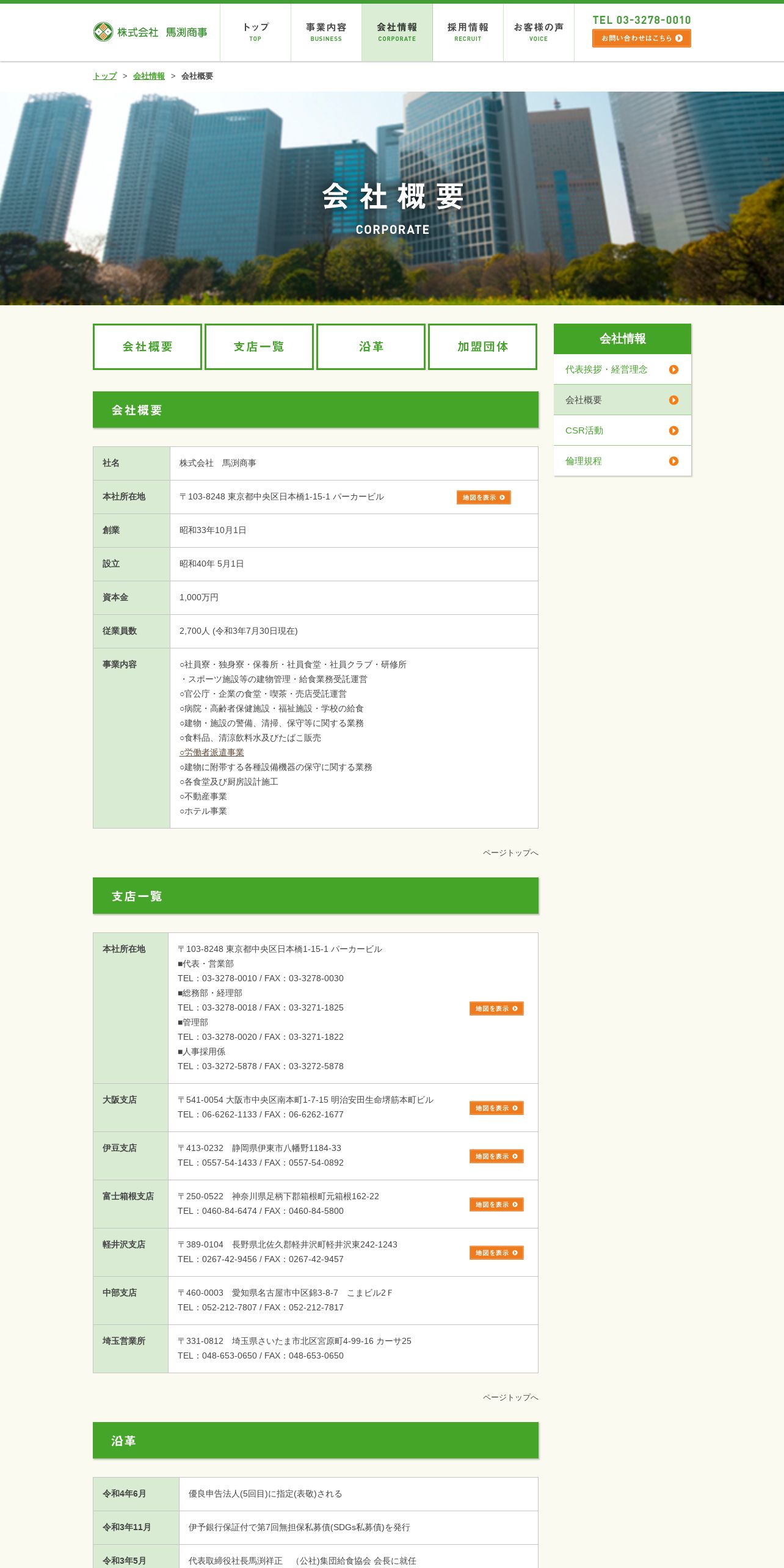Click arrow icon beside 倫理規程
Image resolution: width=784 pixels, height=1568 pixels.
(x=673, y=461)
